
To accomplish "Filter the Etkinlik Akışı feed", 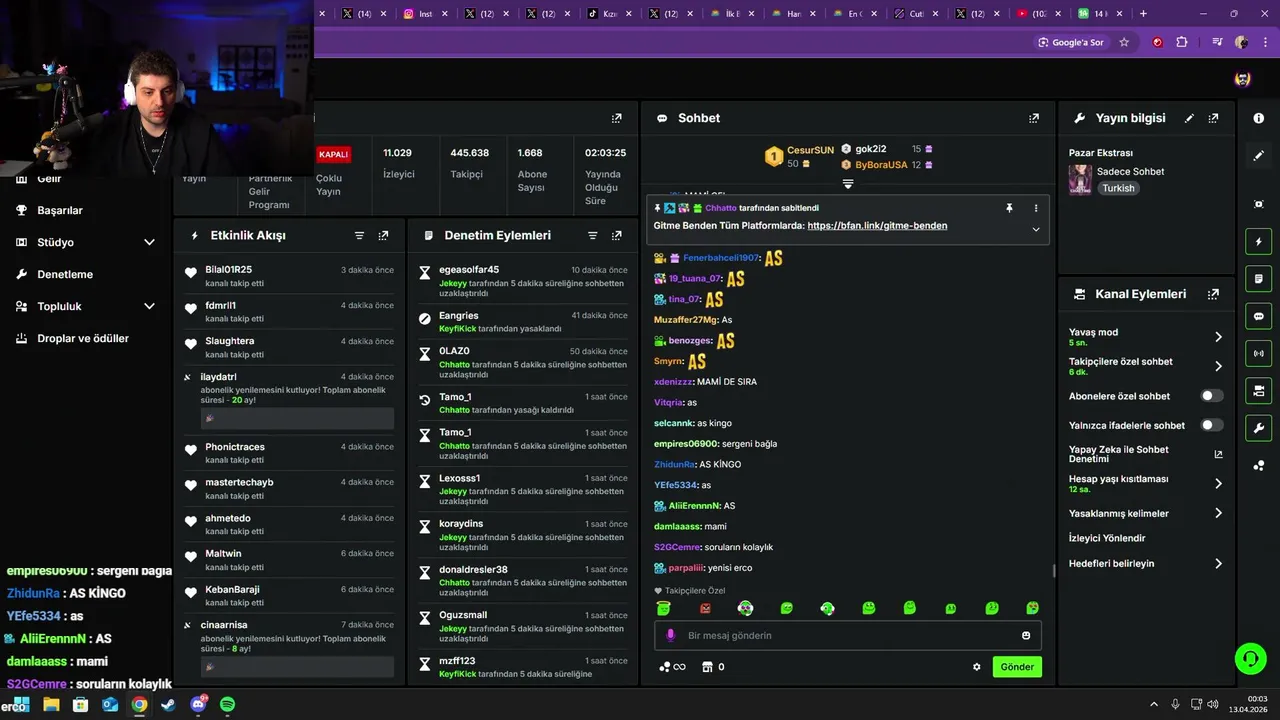I will click(359, 236).
